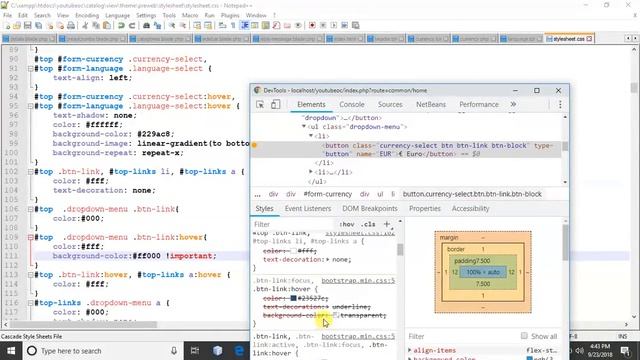Save the current file via toolbar icon

tap(28, 25)
